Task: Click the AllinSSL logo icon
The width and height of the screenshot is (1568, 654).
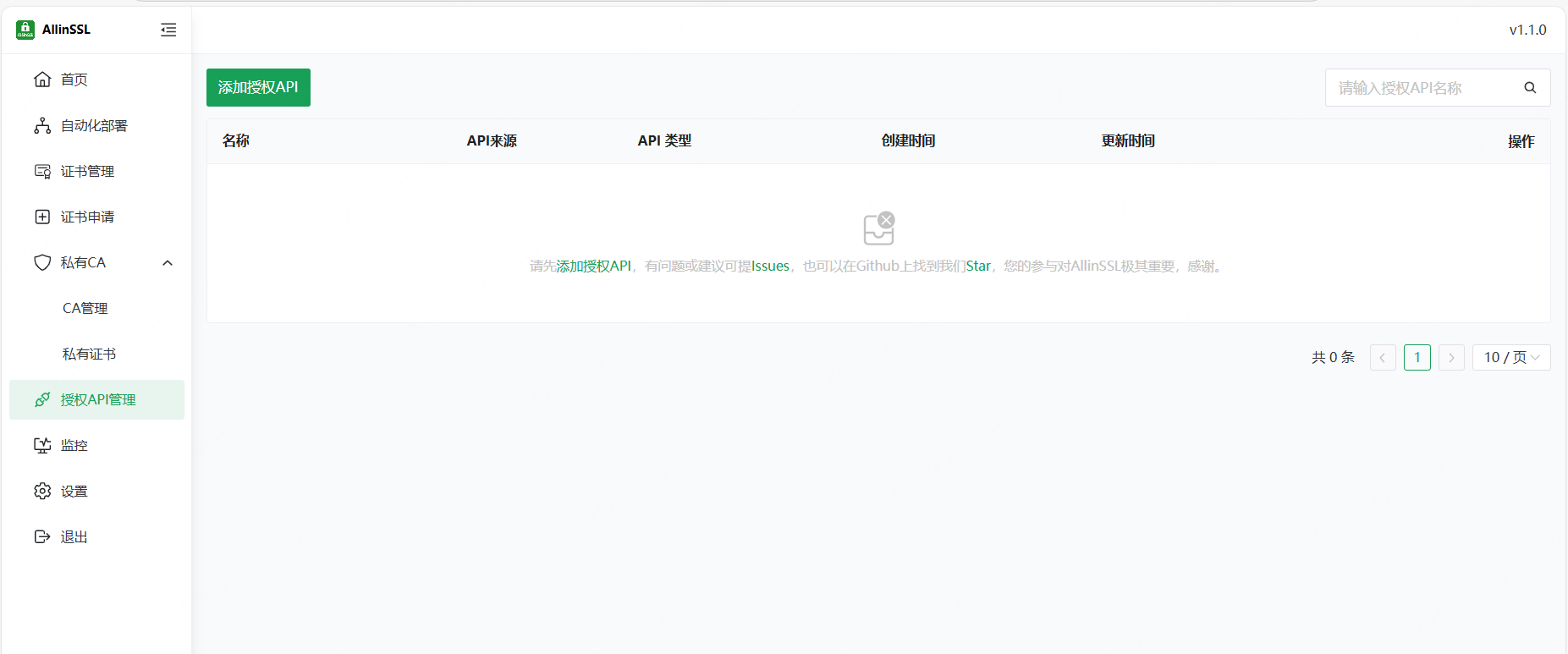Action: click(25, 30)
